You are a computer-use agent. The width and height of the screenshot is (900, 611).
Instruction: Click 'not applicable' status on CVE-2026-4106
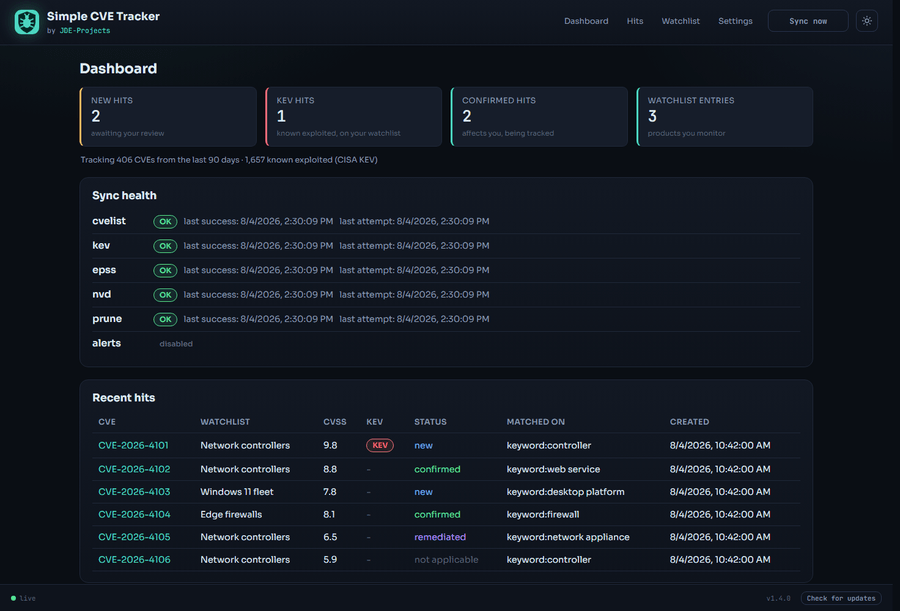(446, 559)
